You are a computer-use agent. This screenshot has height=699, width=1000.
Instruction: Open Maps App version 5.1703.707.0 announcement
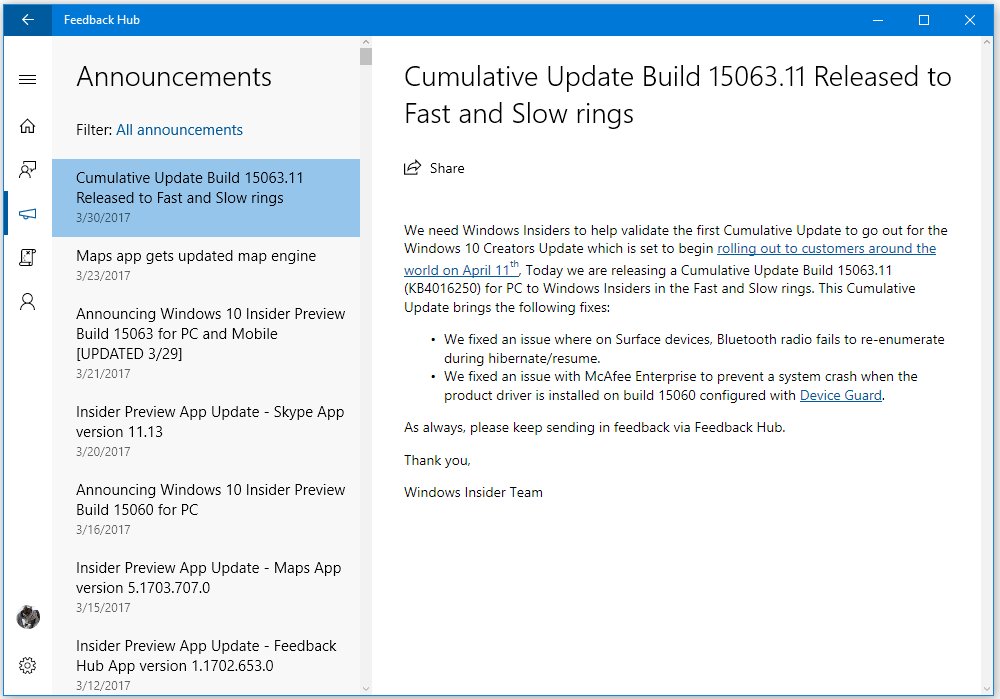(206, 587)
